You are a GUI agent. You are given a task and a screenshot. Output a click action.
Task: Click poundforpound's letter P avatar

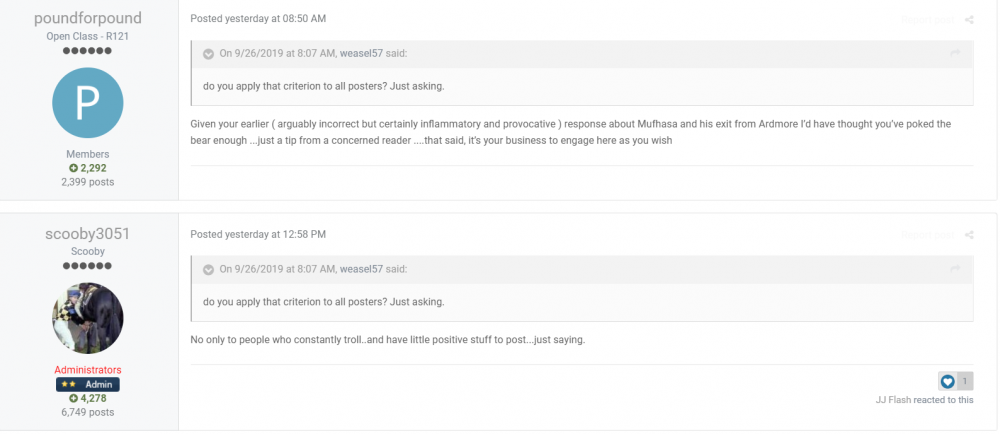[x=87, y=103]
